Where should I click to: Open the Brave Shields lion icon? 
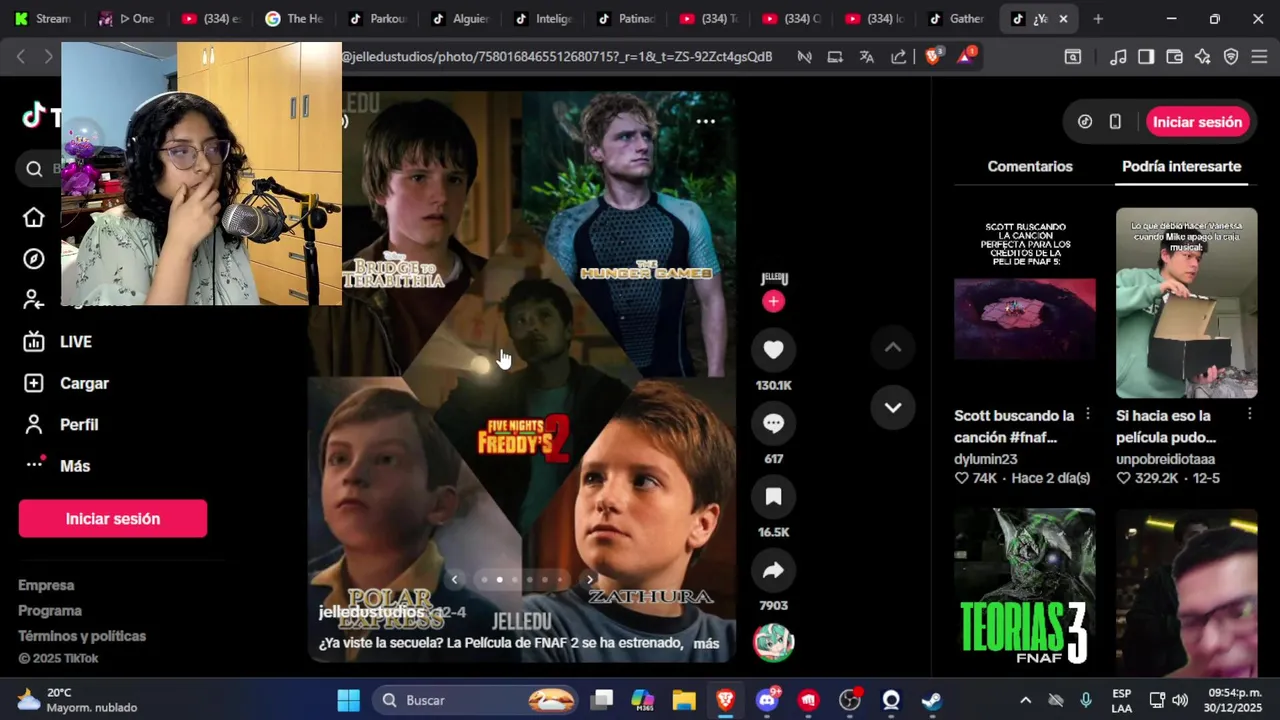click(x=933, y=57)
